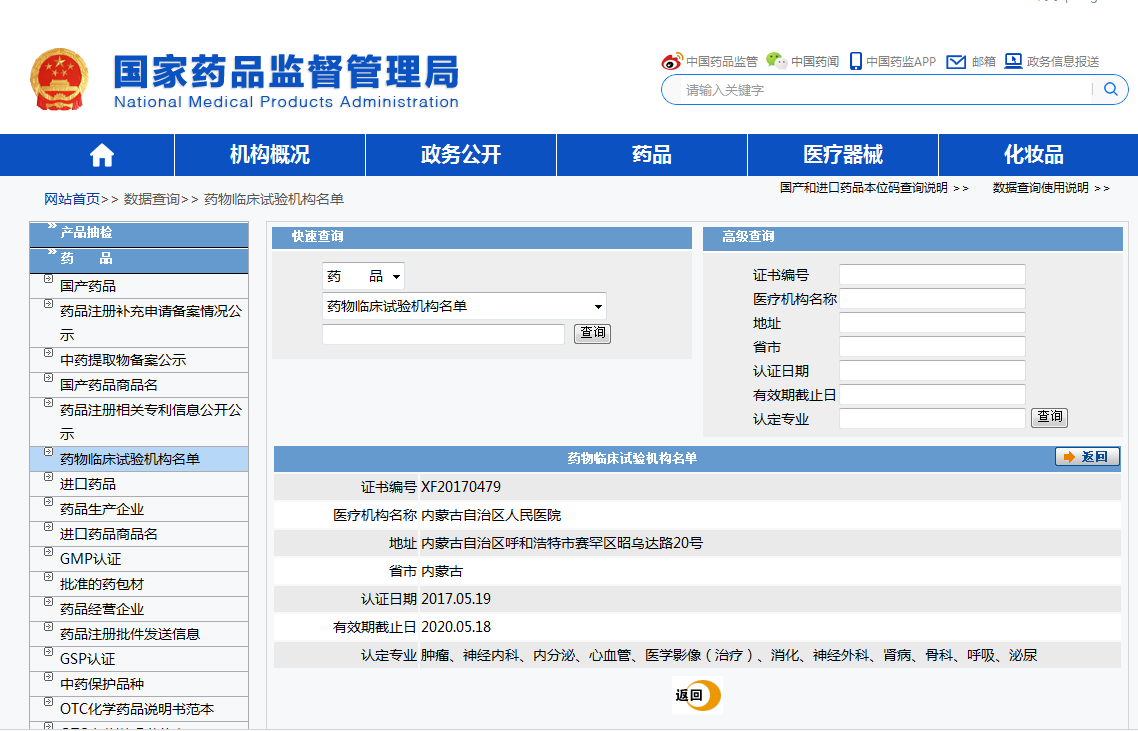This screenshot has width=1138, height=731.
Task: Click the magnifier search icon in header
Action: [x=1110, y=89]
